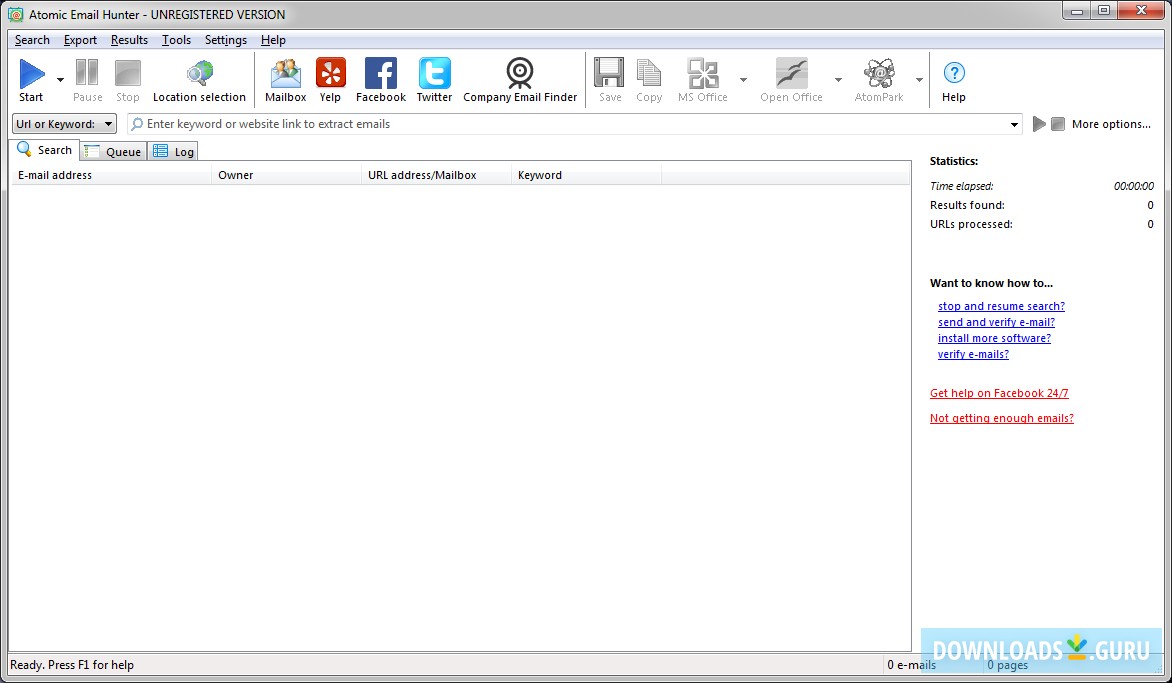The height and width of the screenshot is (683, 1172).
Task: Click the stop and resume search link
Action: pos(1001,306)
